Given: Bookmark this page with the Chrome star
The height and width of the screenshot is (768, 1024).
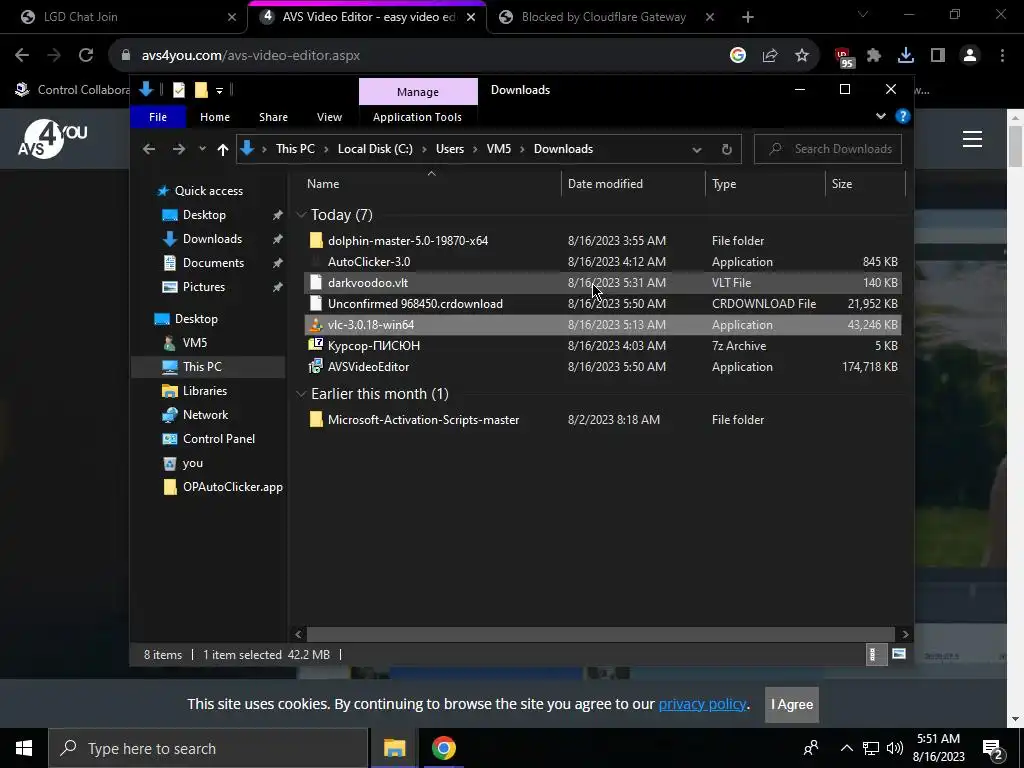Looking at the screenshot, I should click(x=802, y=56).
